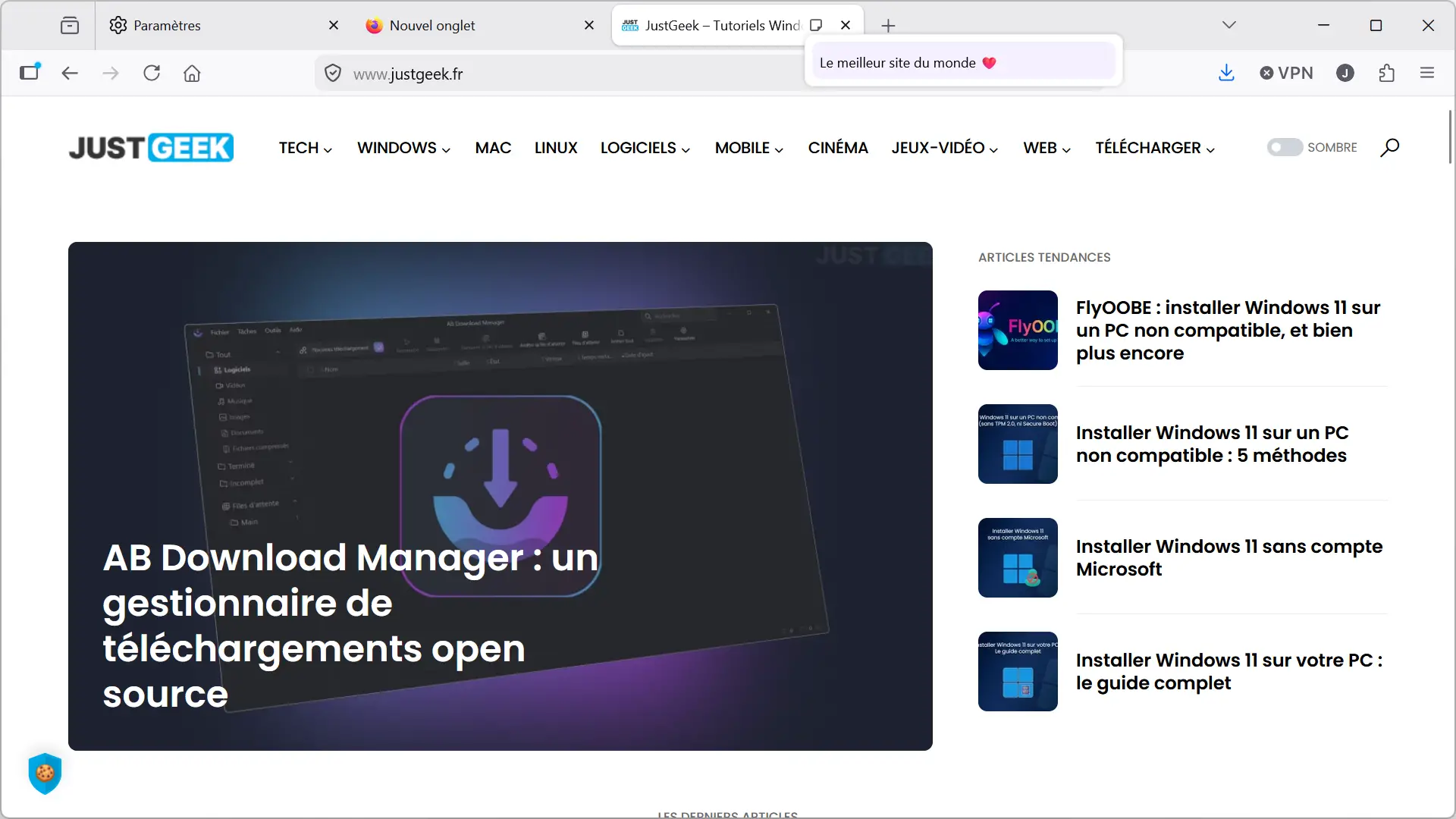Image resolution: width=1456 pixels, height=819 pixels.
Task: Expand the MOBILE menu
Action: (x=749, y=148)
